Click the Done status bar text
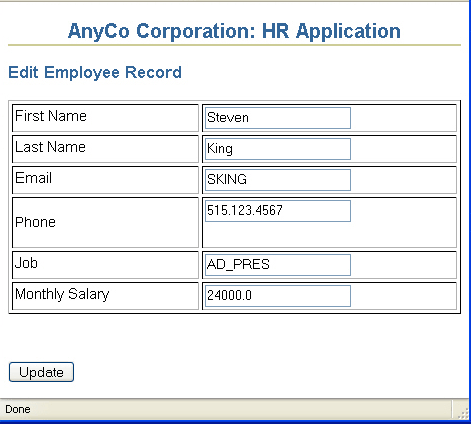 coord(18,409)
